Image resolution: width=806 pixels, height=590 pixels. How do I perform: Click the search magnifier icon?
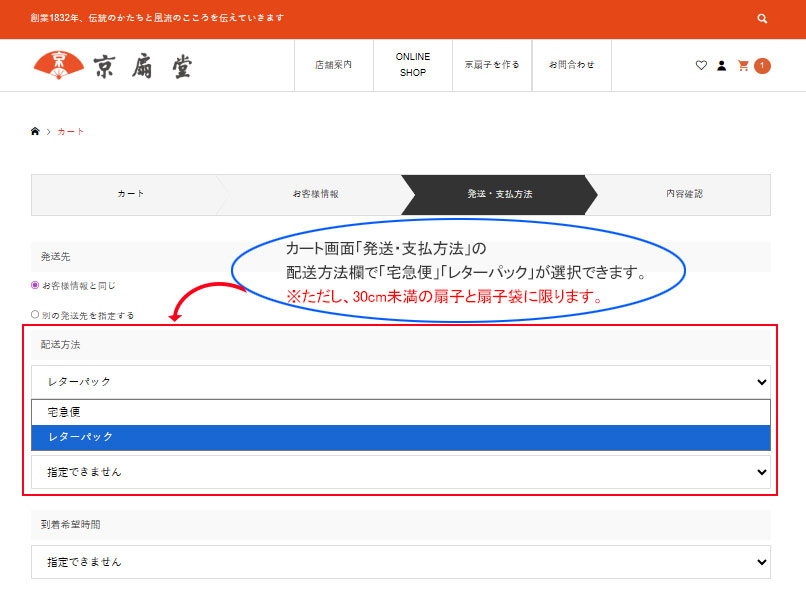(762, 19)
